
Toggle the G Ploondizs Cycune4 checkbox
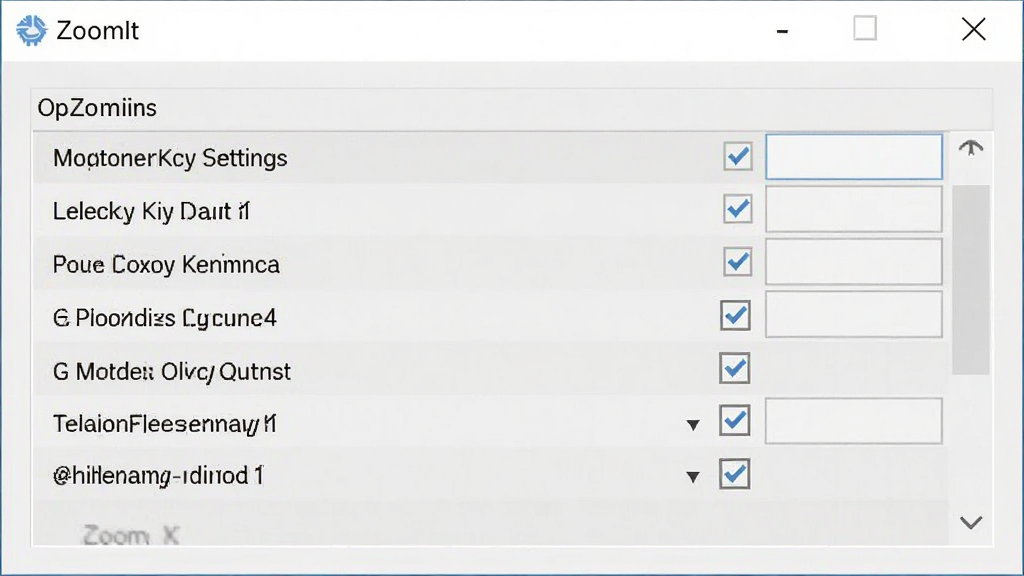coord(735,315)
